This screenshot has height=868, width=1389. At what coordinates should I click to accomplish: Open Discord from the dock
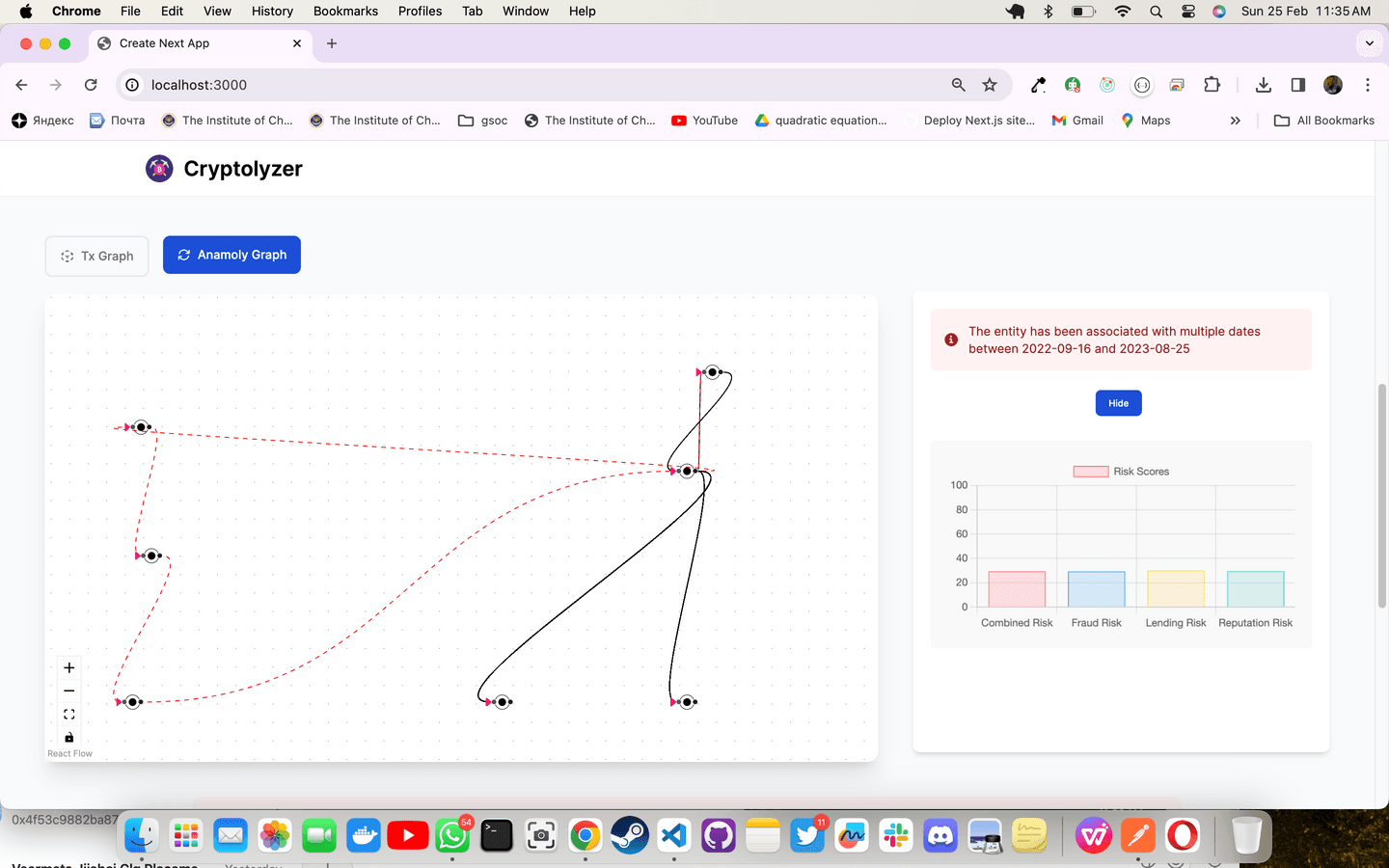tap(940, 835)
